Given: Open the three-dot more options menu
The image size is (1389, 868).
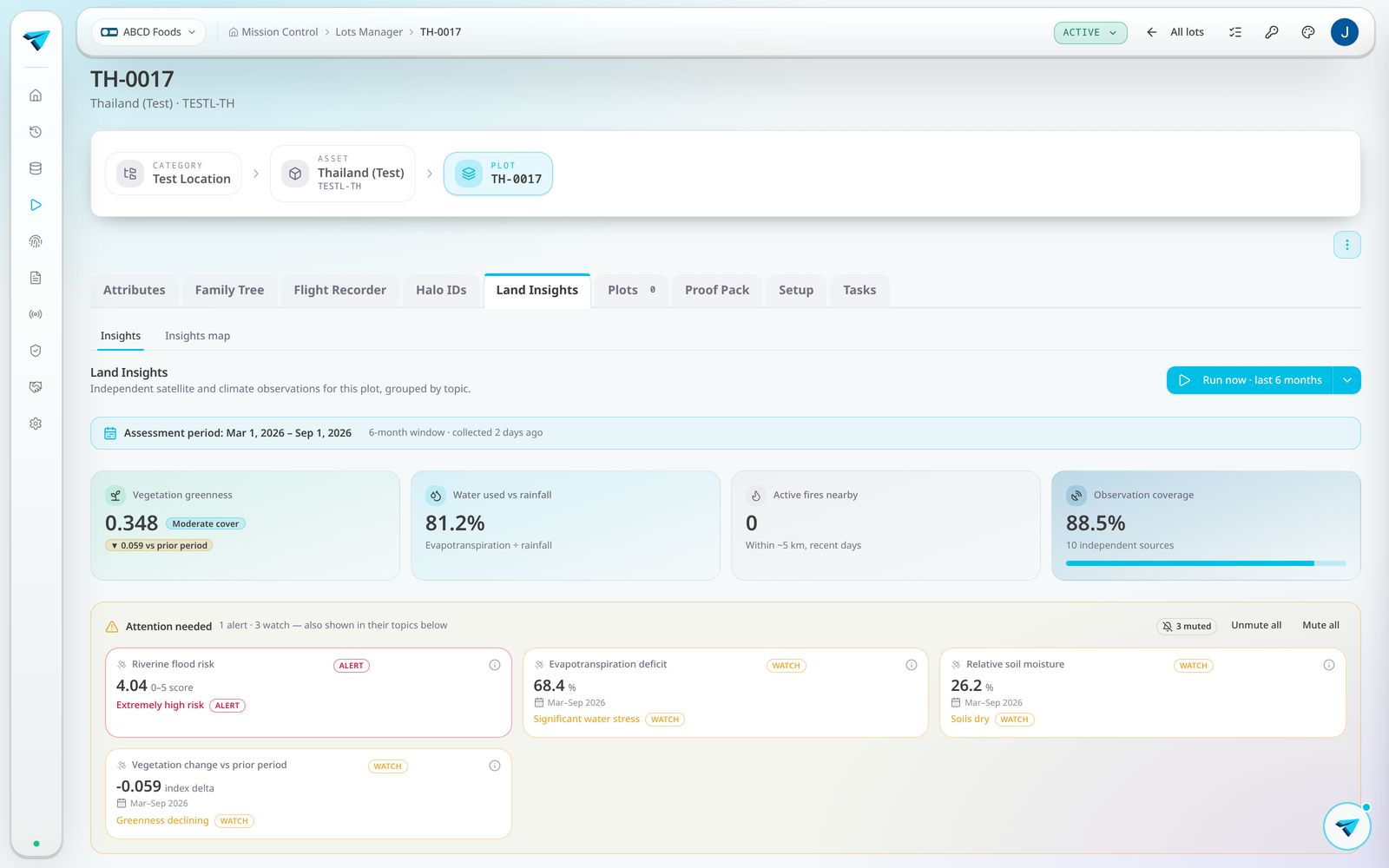Looking at the screenshot, I should click(x=1347, y=245).
